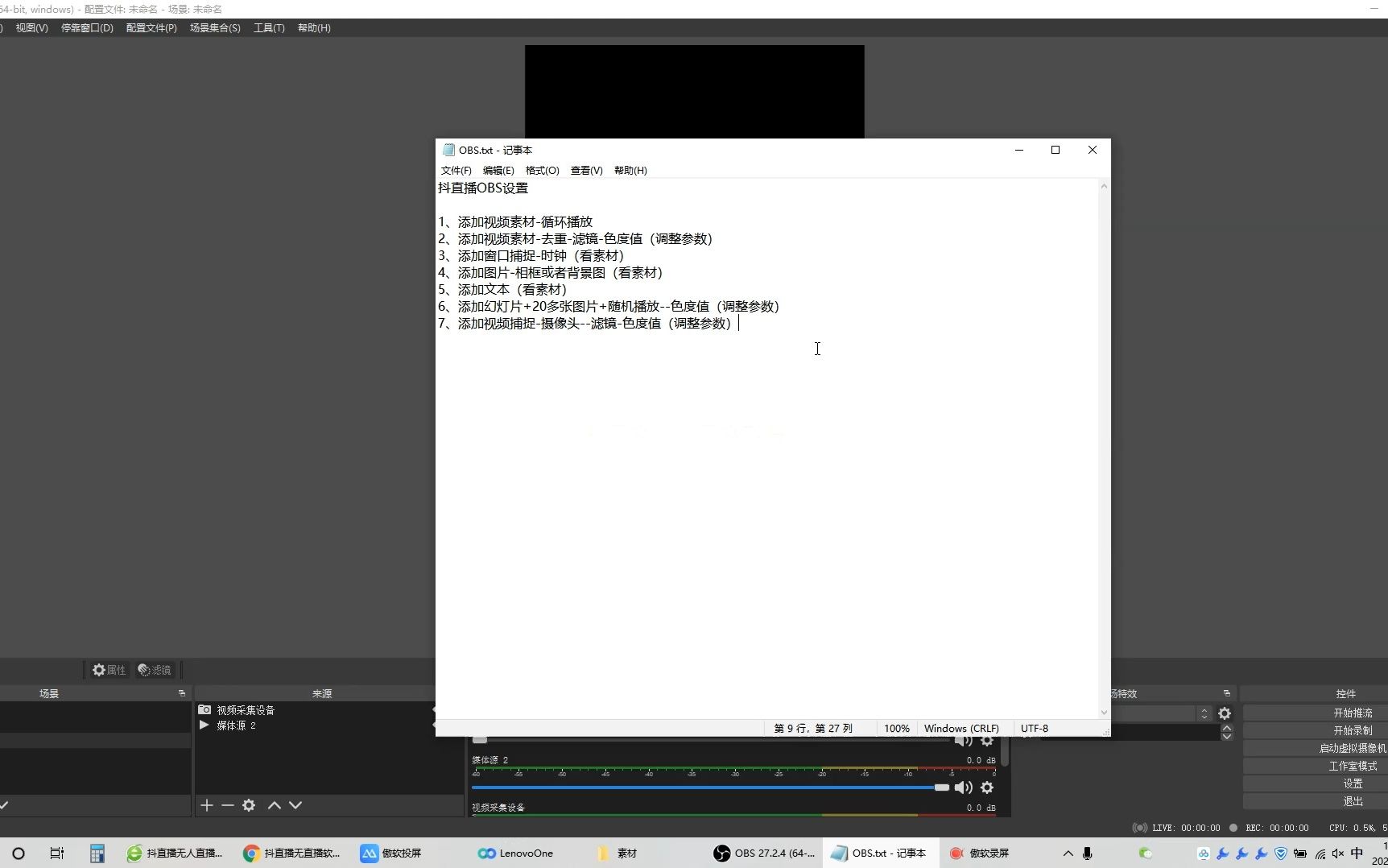Screen dimensions: 1388x868
Task: Remove selected source with the minus icon
Action: 228,805
